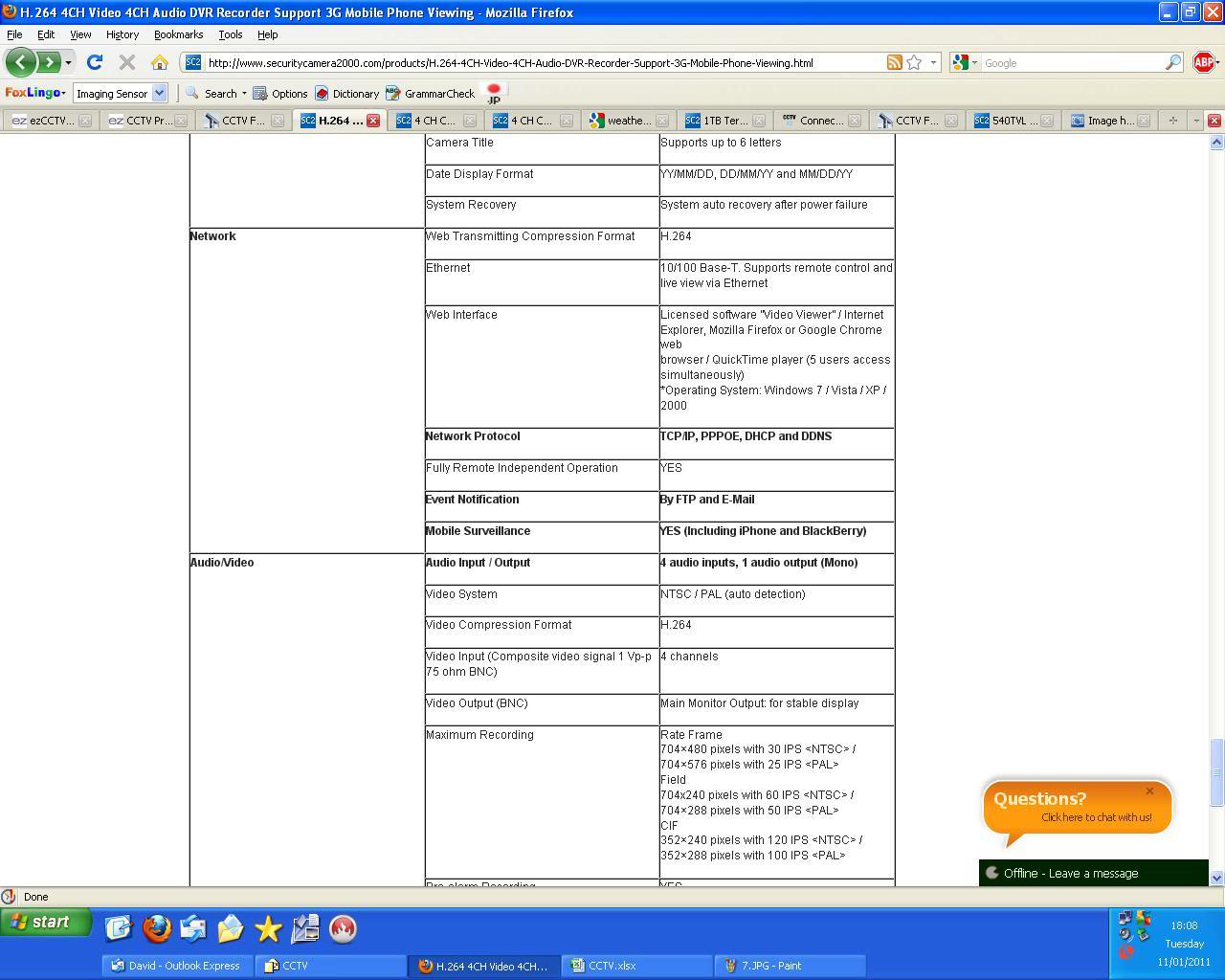The image size is (1225, 980).
Task: Open the Windows Start menu
Action: tap(46, 923)
